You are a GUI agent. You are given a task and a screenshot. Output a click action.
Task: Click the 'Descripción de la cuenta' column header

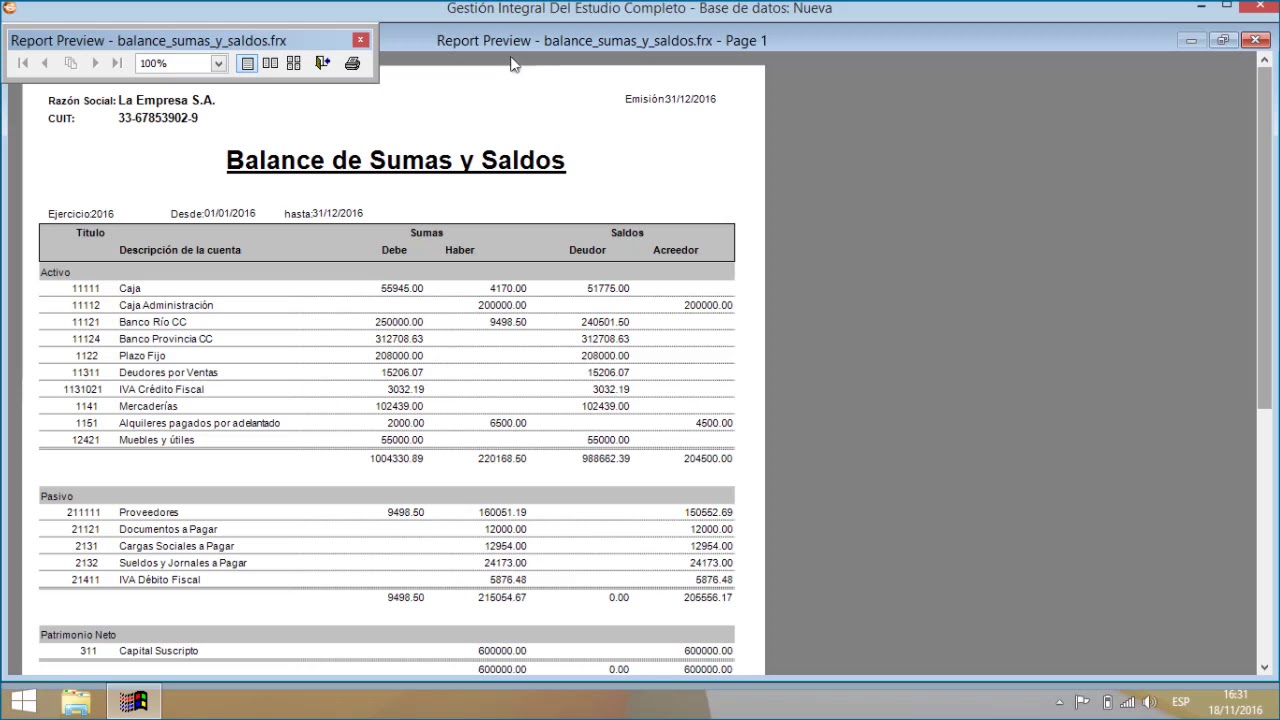tap(180, 250)
